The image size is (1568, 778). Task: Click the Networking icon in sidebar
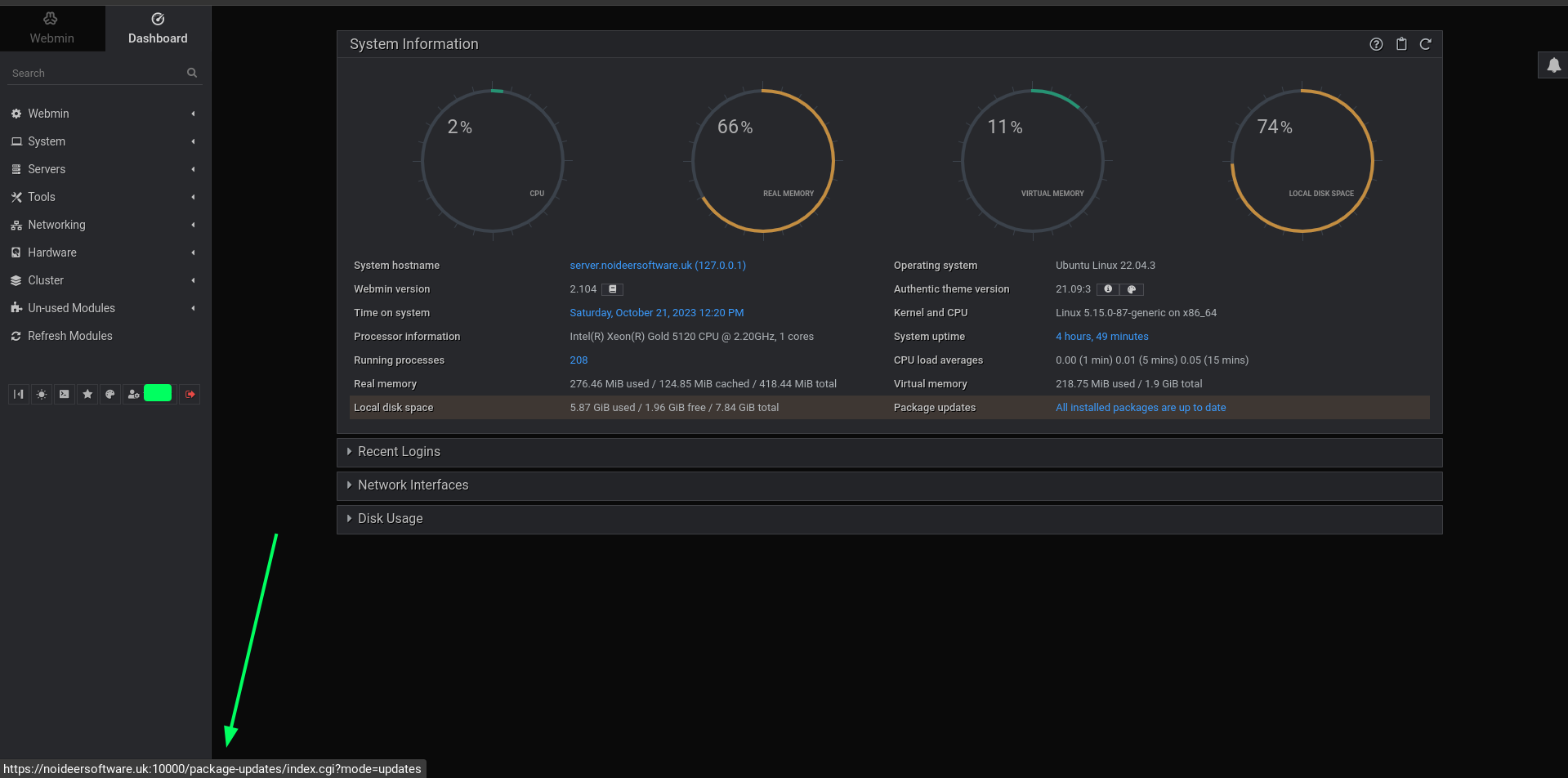click(x=16, y=225)
